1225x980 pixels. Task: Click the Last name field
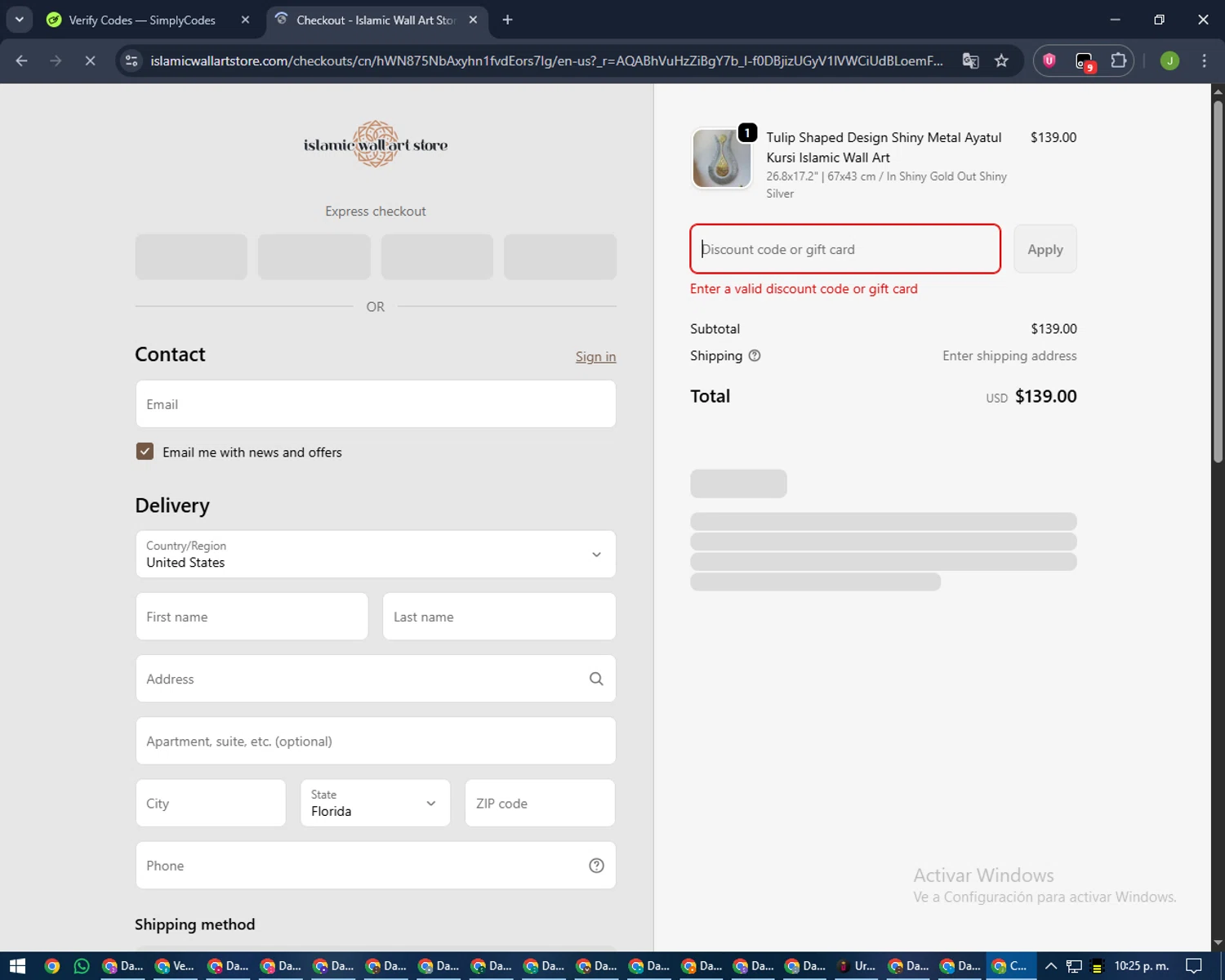coord(499,617)
